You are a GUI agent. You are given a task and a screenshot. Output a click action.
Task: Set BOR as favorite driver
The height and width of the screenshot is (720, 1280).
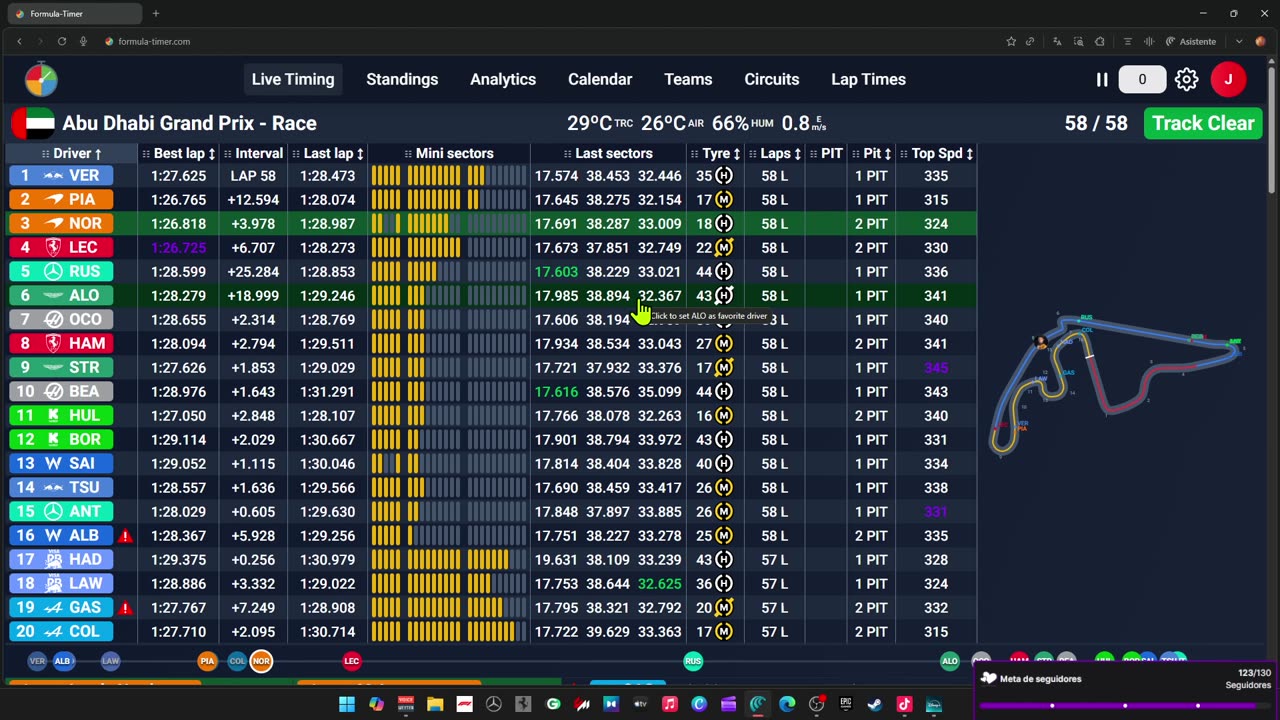click(61, 440)
